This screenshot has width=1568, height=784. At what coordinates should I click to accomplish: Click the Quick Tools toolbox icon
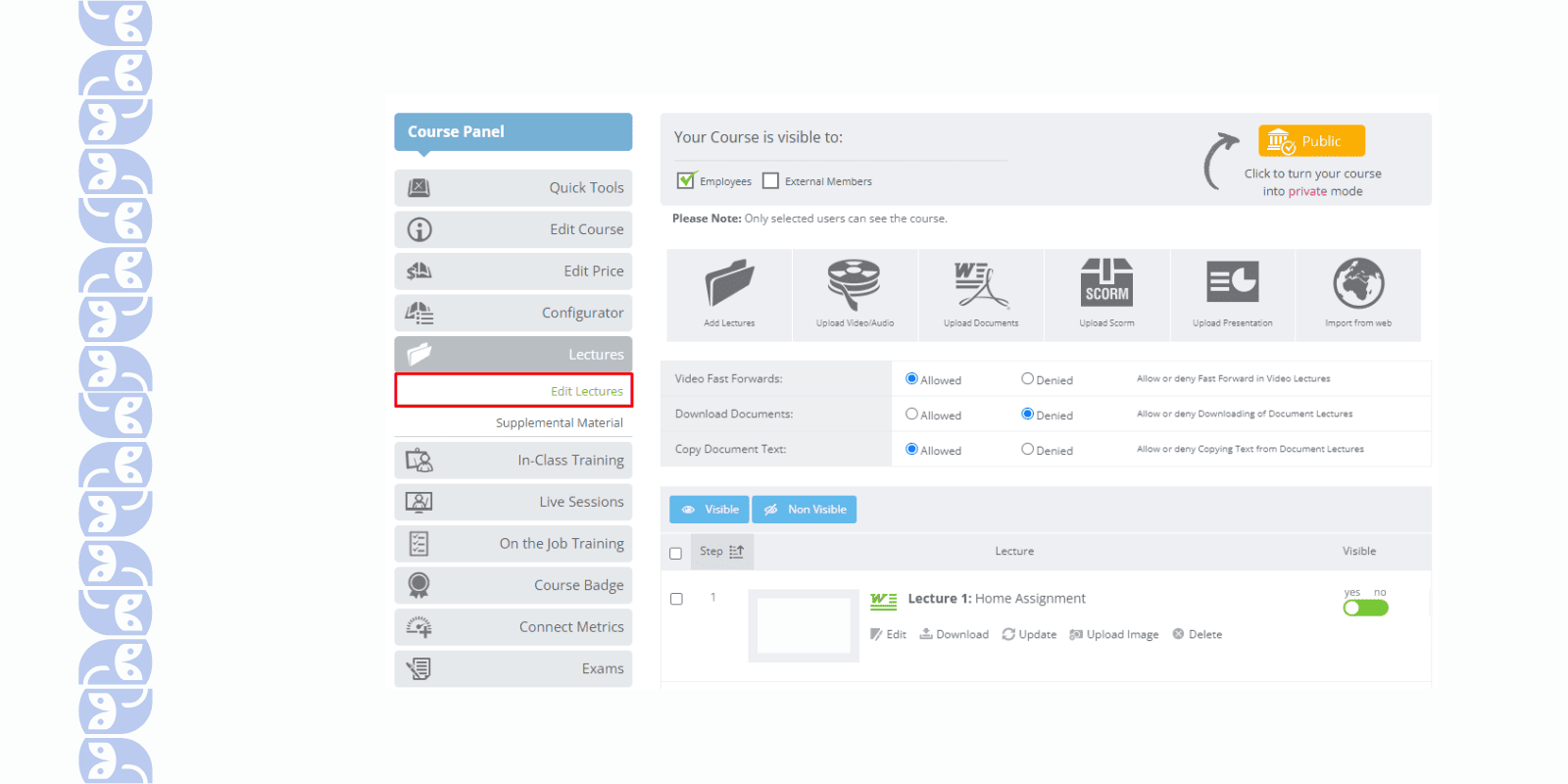pos(418,187)
